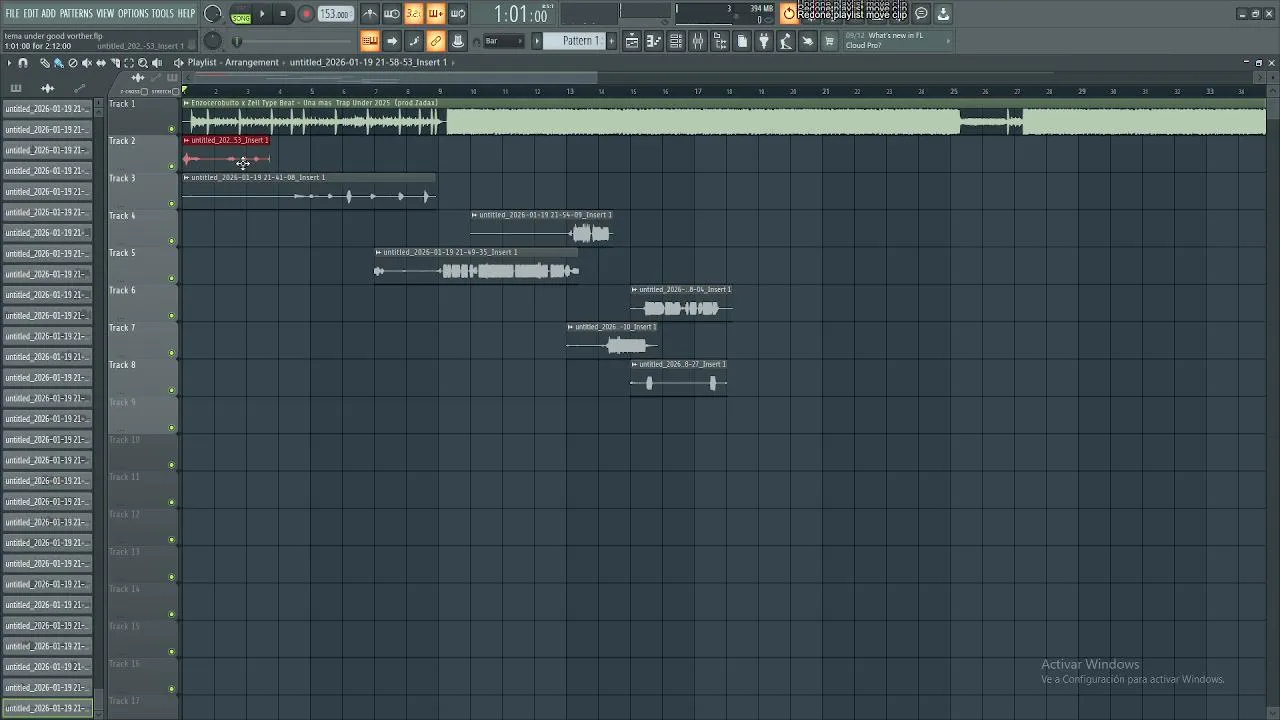Open the EDIT menu
1280x720 pixels.
31,13
